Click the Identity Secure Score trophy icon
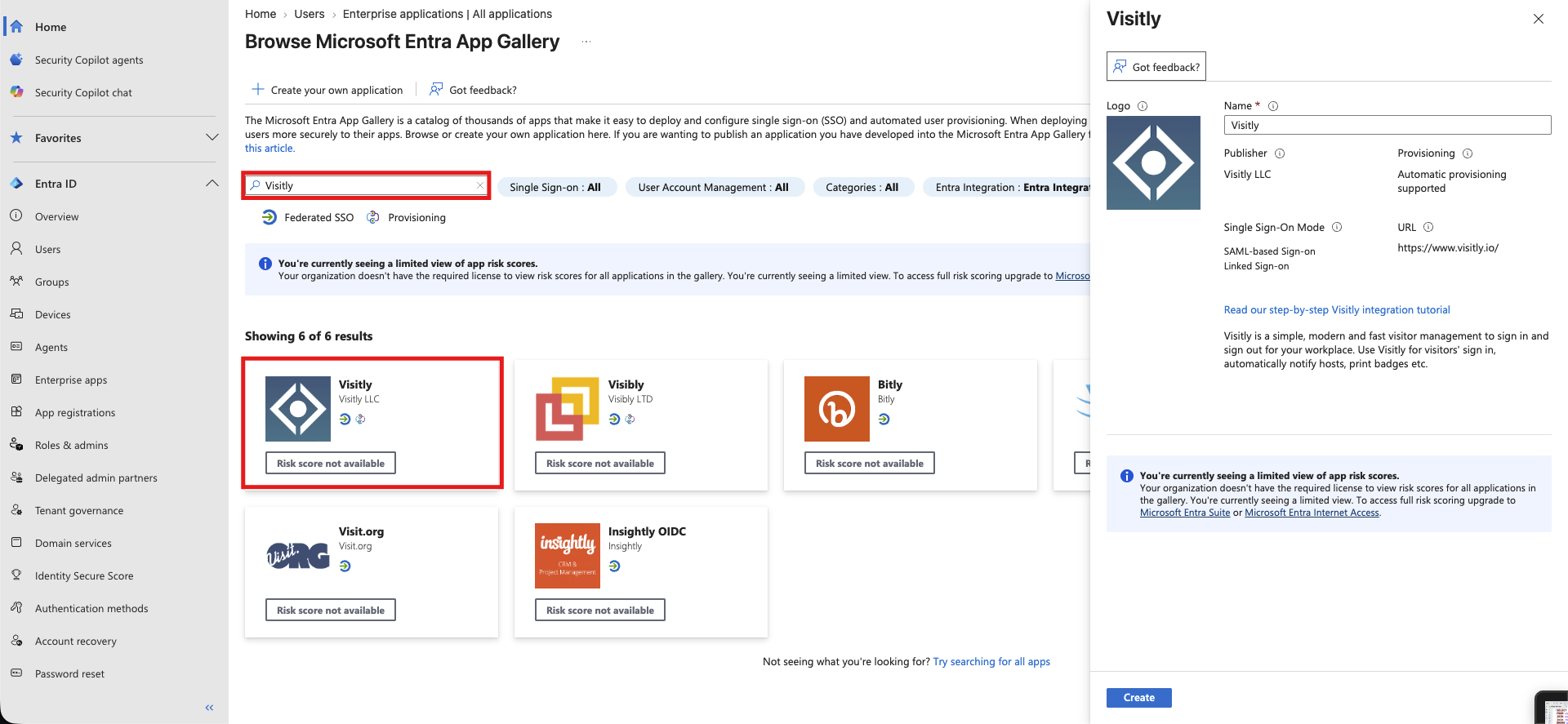 16,575
